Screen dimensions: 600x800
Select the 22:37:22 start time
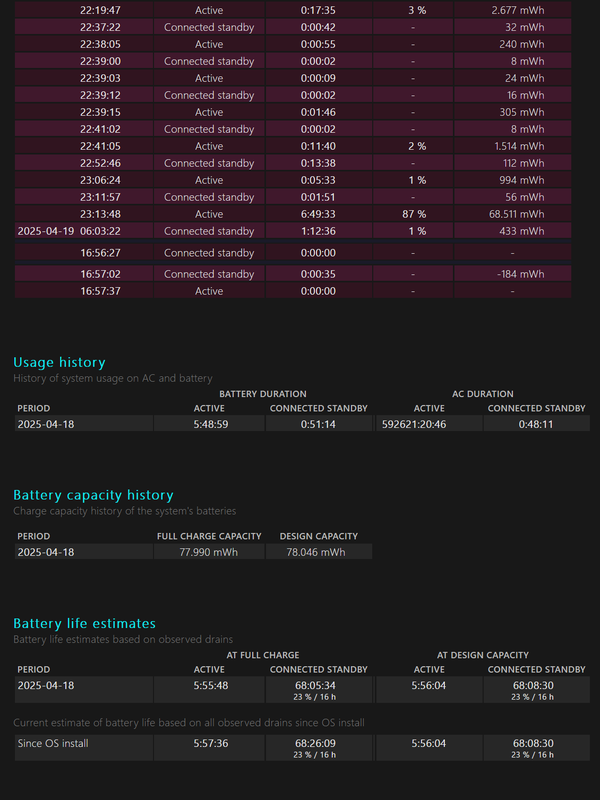pos(100,27)
